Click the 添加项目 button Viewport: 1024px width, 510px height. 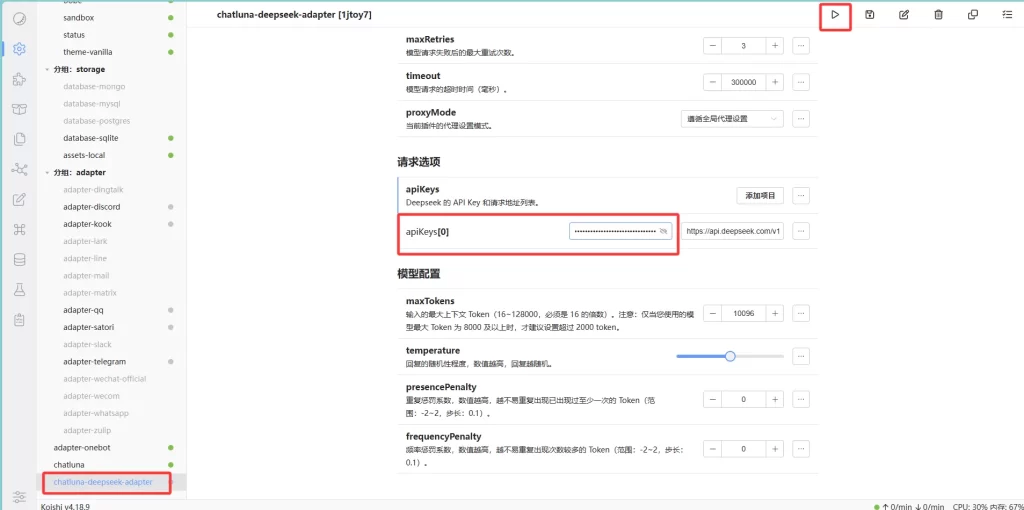click(760, 195)
